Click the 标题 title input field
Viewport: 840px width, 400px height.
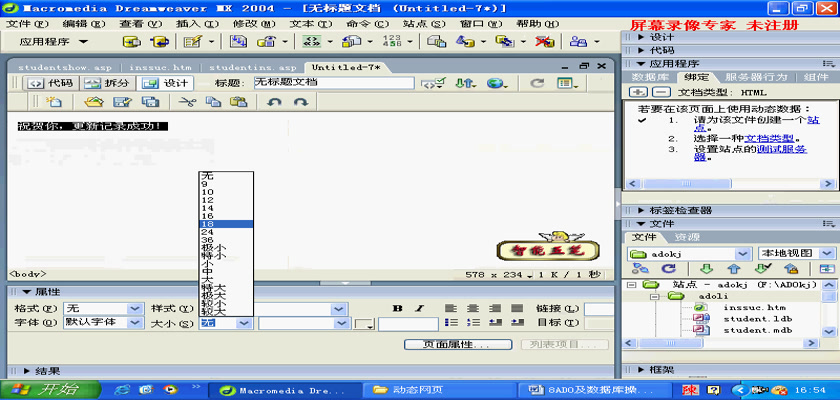pyautogui.click(x=333, y=83)
